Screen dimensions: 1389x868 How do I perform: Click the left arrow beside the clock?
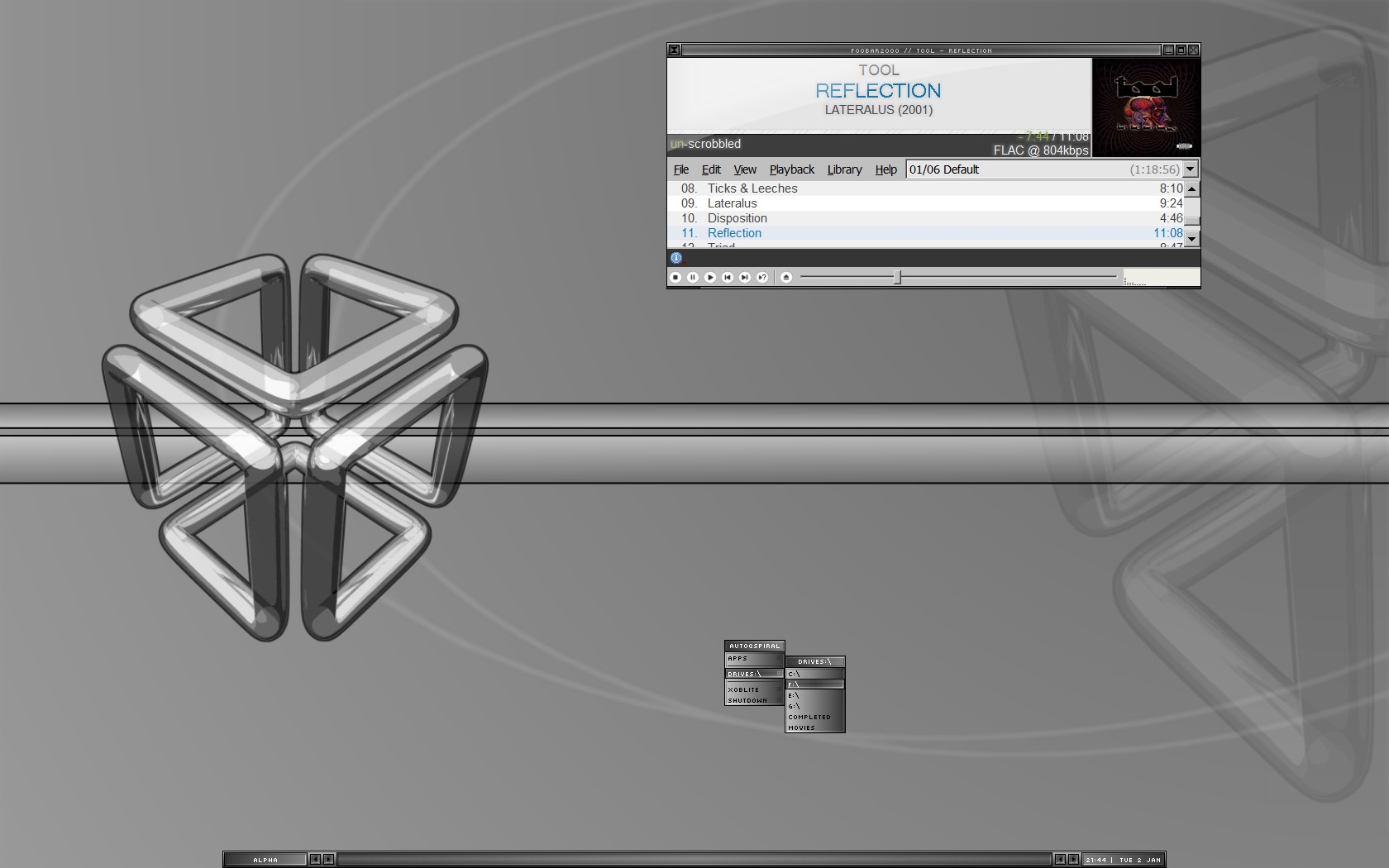click(1060, 860)
